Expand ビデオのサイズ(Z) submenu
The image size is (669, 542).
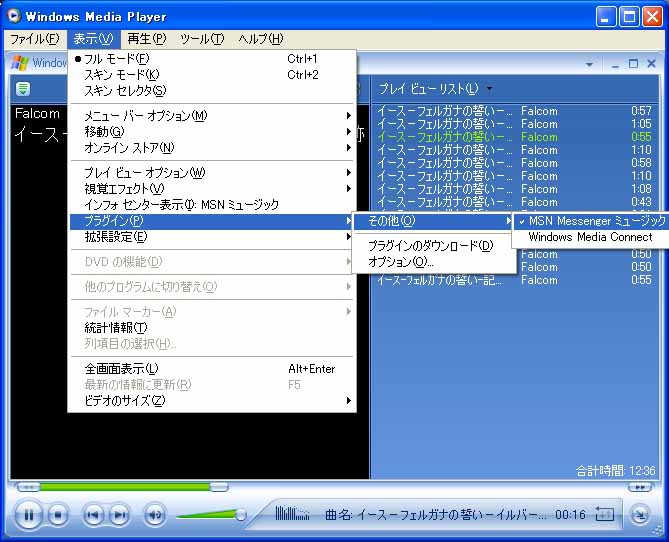point(212,401)
